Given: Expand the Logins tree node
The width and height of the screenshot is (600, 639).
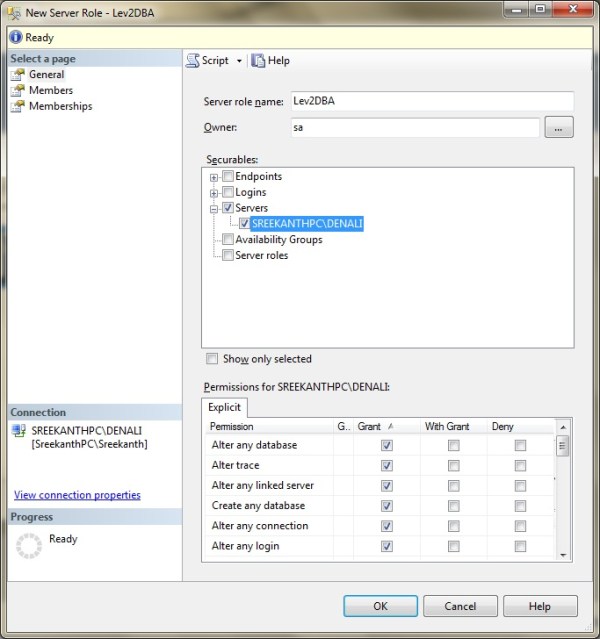Looking at the screenshot, I should pos(213,193).
